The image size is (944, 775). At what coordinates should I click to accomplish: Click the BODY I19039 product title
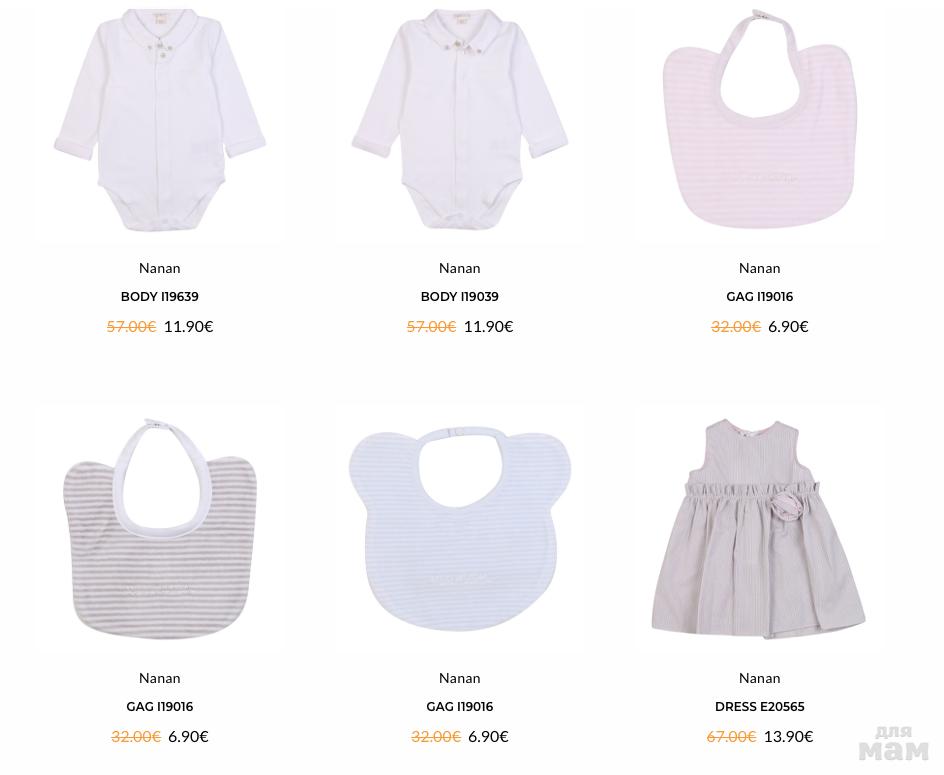pyautogui.click(x=459, y=296)
